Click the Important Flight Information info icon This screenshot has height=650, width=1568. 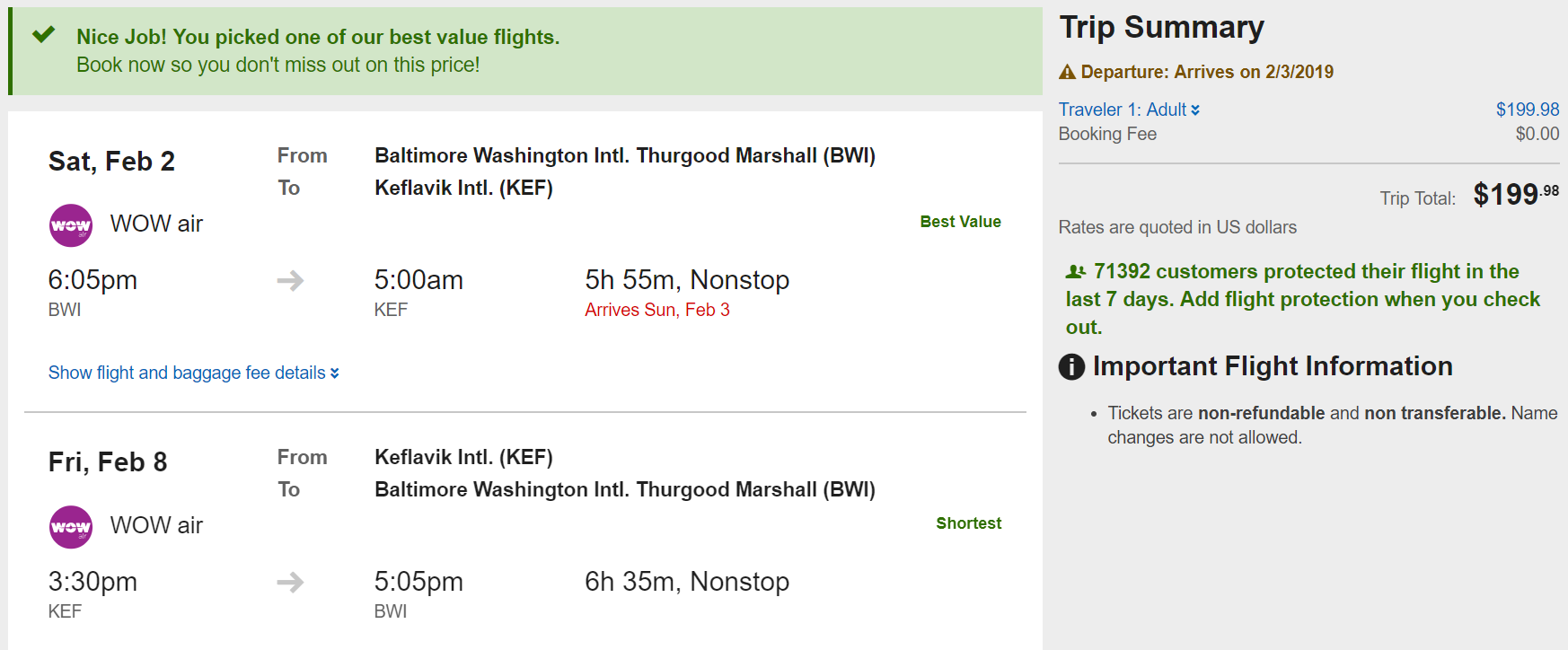coord(1071,367)
